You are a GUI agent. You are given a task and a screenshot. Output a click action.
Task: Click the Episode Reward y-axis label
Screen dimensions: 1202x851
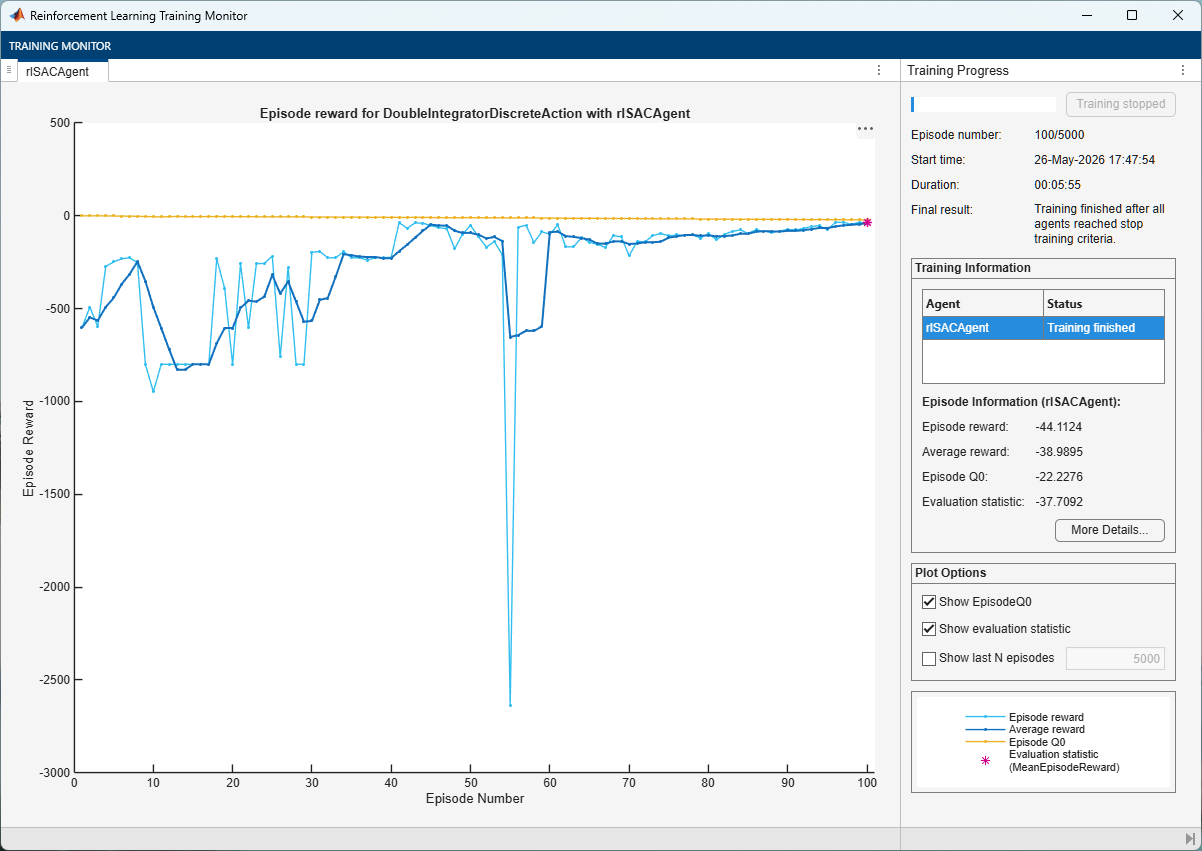[x=29, y=448]
